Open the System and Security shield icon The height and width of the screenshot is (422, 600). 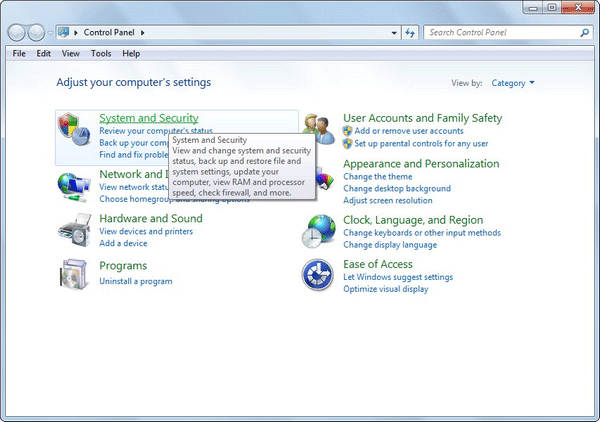[74, 129]
